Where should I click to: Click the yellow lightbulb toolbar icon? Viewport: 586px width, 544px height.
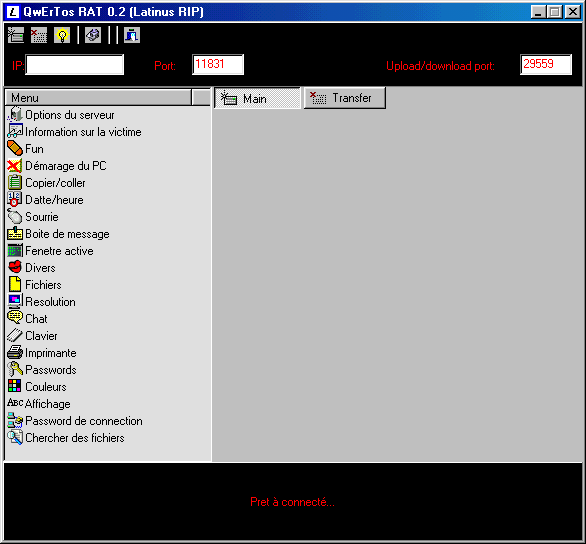click(x=62, y=35)
